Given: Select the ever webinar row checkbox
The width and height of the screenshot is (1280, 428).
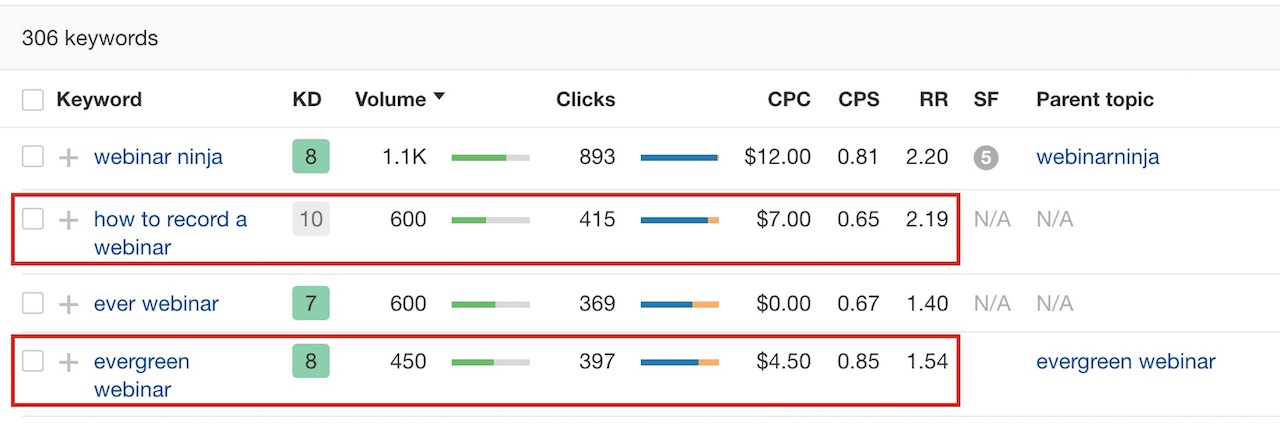Looking at the screenshot, I should pos(33,303).
